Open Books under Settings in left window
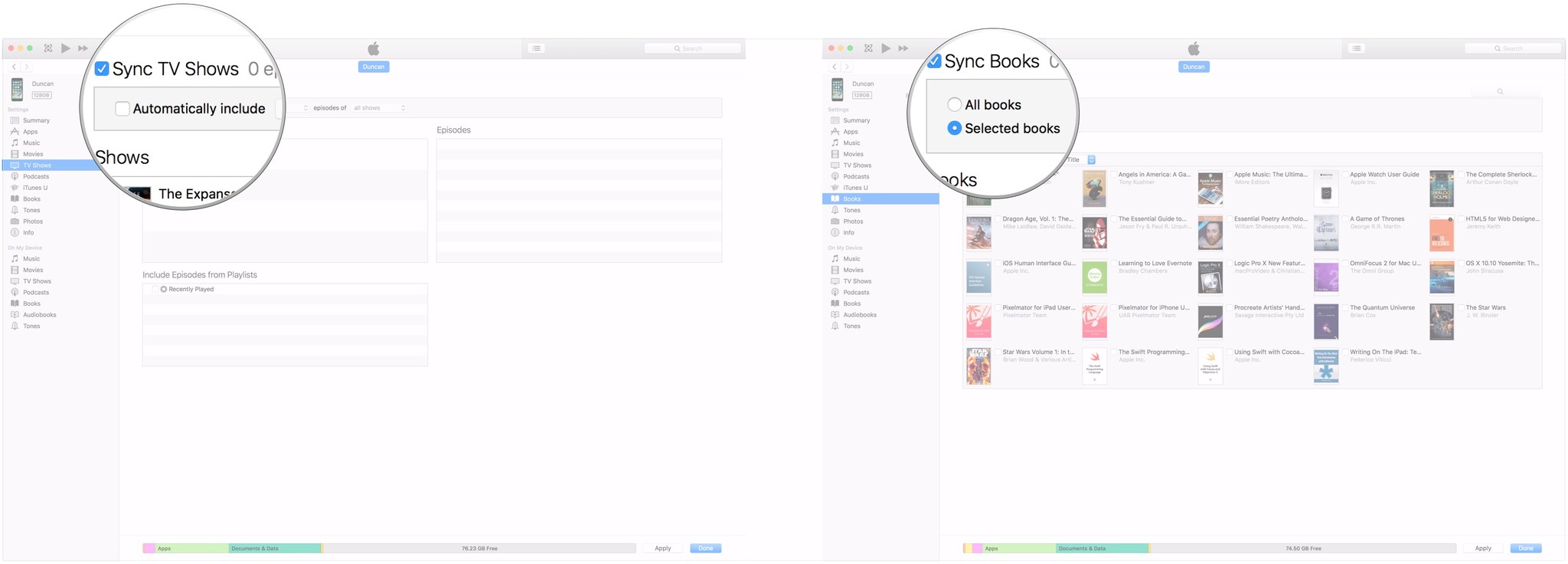This screenshot has width=1568, height=564. click(31, 199)
